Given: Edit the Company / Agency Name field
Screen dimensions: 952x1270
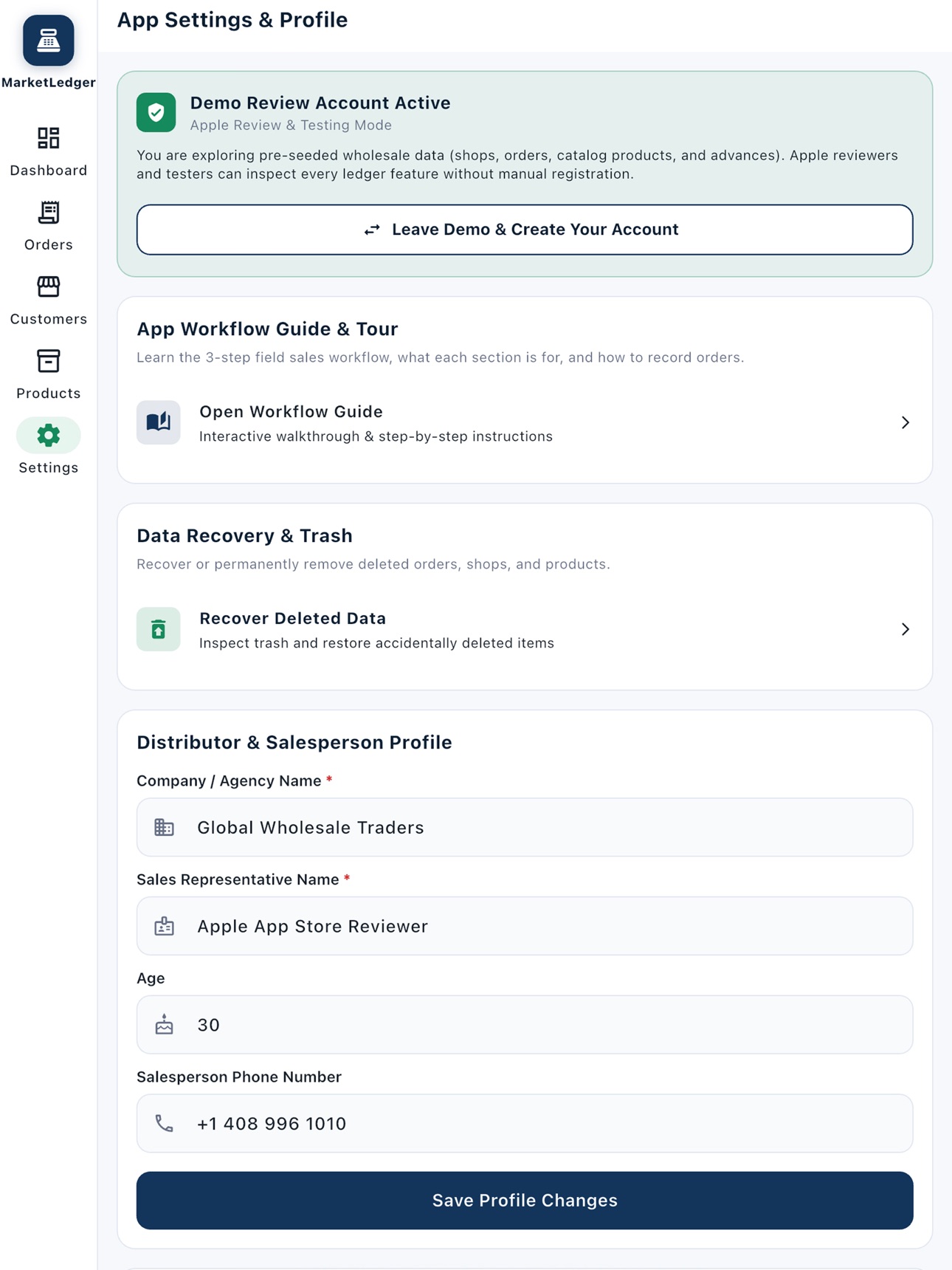Looking at the screenshot, I should point(525,828).
